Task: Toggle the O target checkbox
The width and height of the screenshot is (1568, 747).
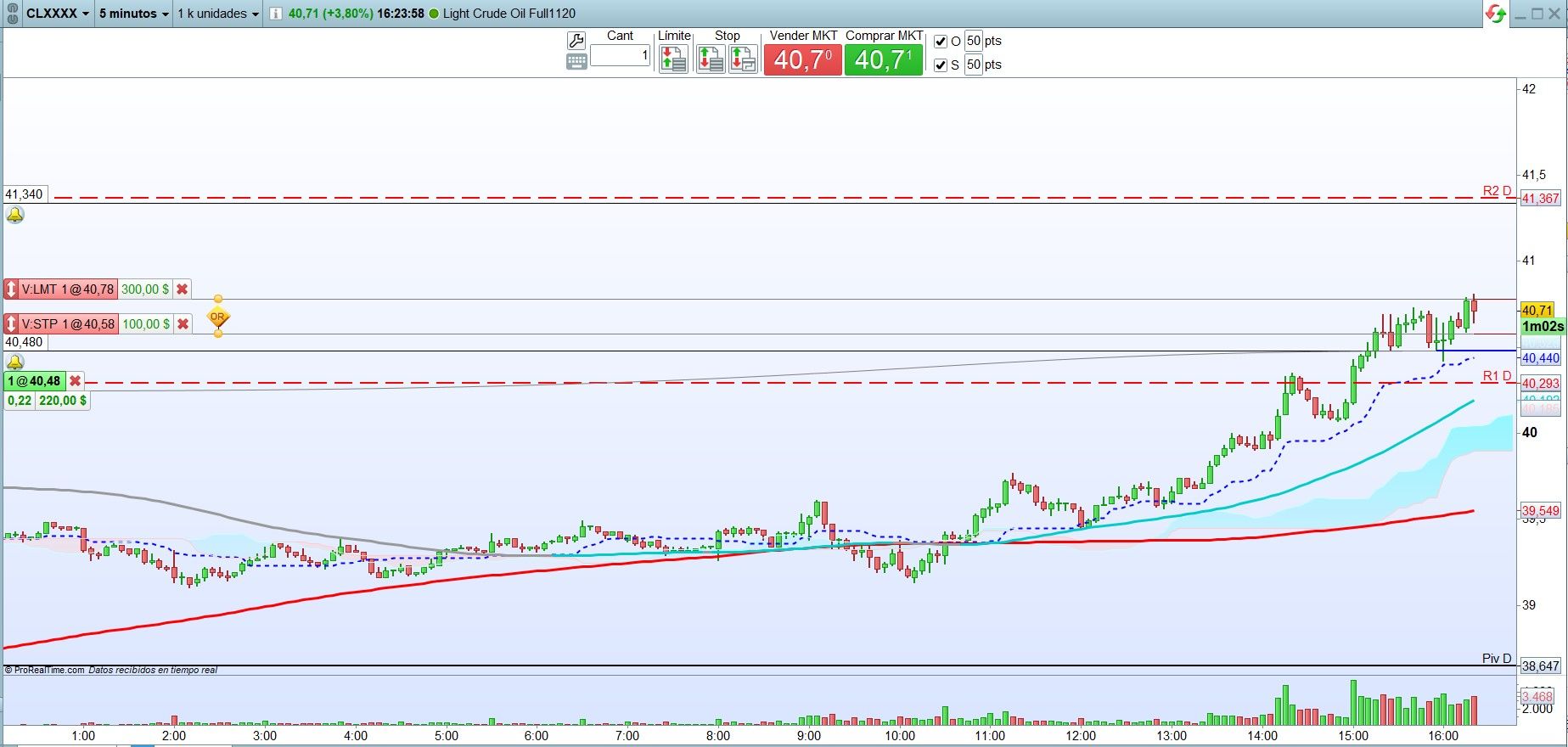Action: (941, 42)
